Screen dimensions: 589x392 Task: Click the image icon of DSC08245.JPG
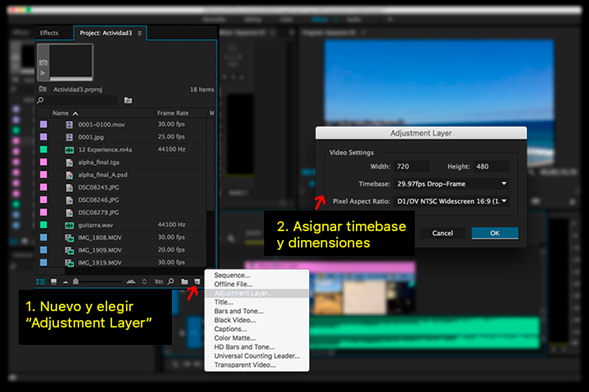tap(69, 187)
